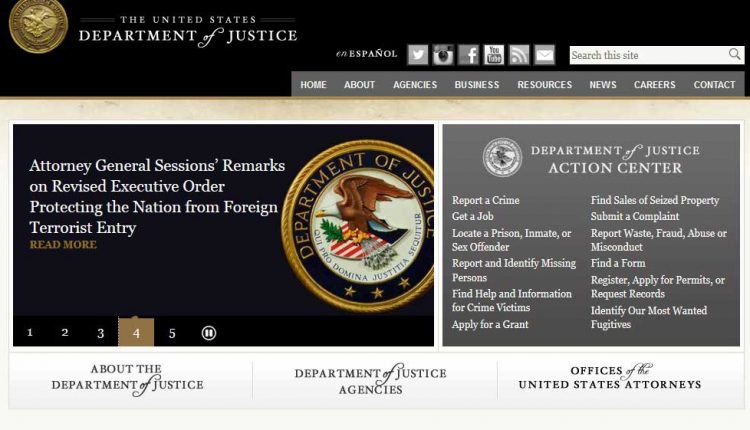Open the Instagram camera icon
The image size is (750, 430).
tap(443, 55)
